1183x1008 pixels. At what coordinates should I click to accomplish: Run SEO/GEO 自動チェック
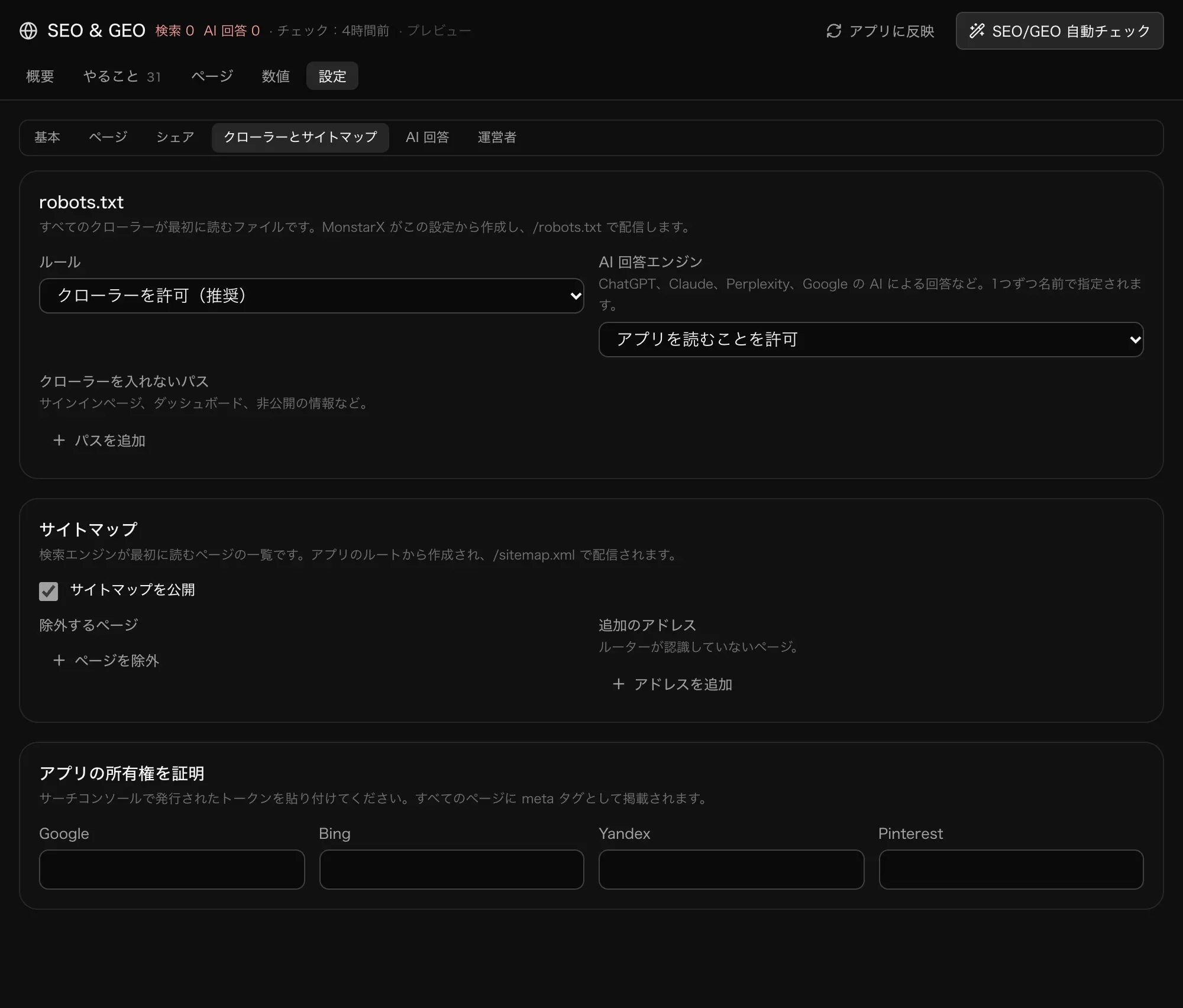click(x=1059, y=31)
